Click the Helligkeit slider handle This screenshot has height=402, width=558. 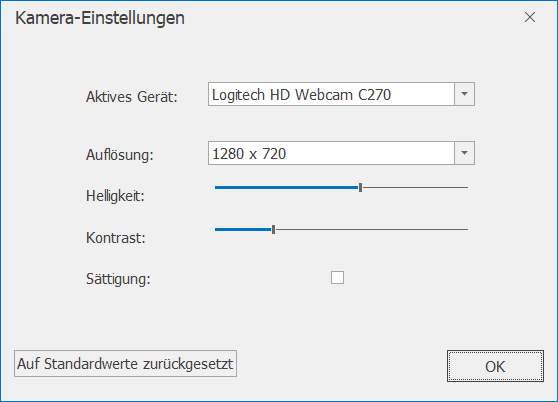coord(360,187)
